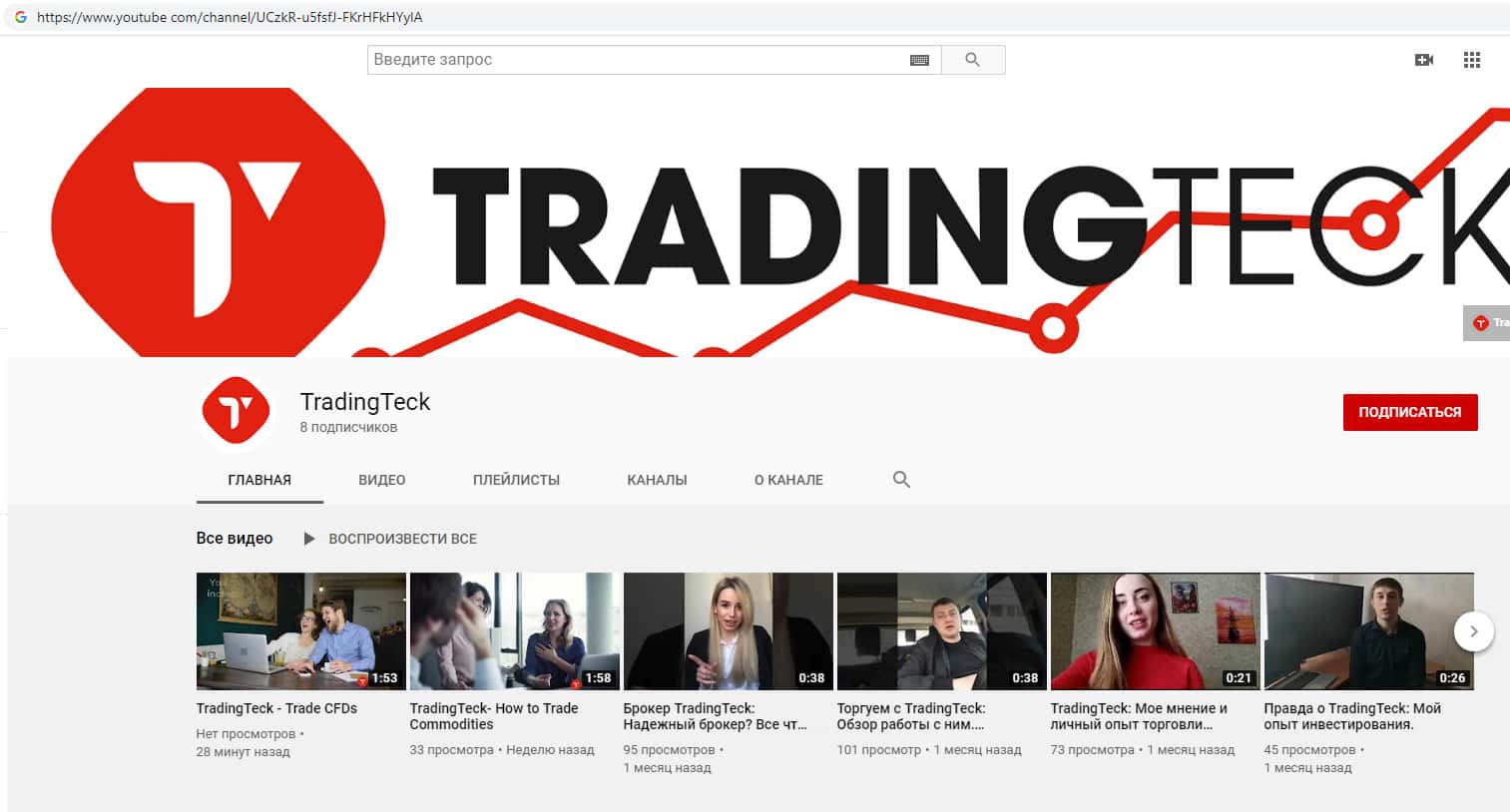Open the Видео tab

click(382, 480)
